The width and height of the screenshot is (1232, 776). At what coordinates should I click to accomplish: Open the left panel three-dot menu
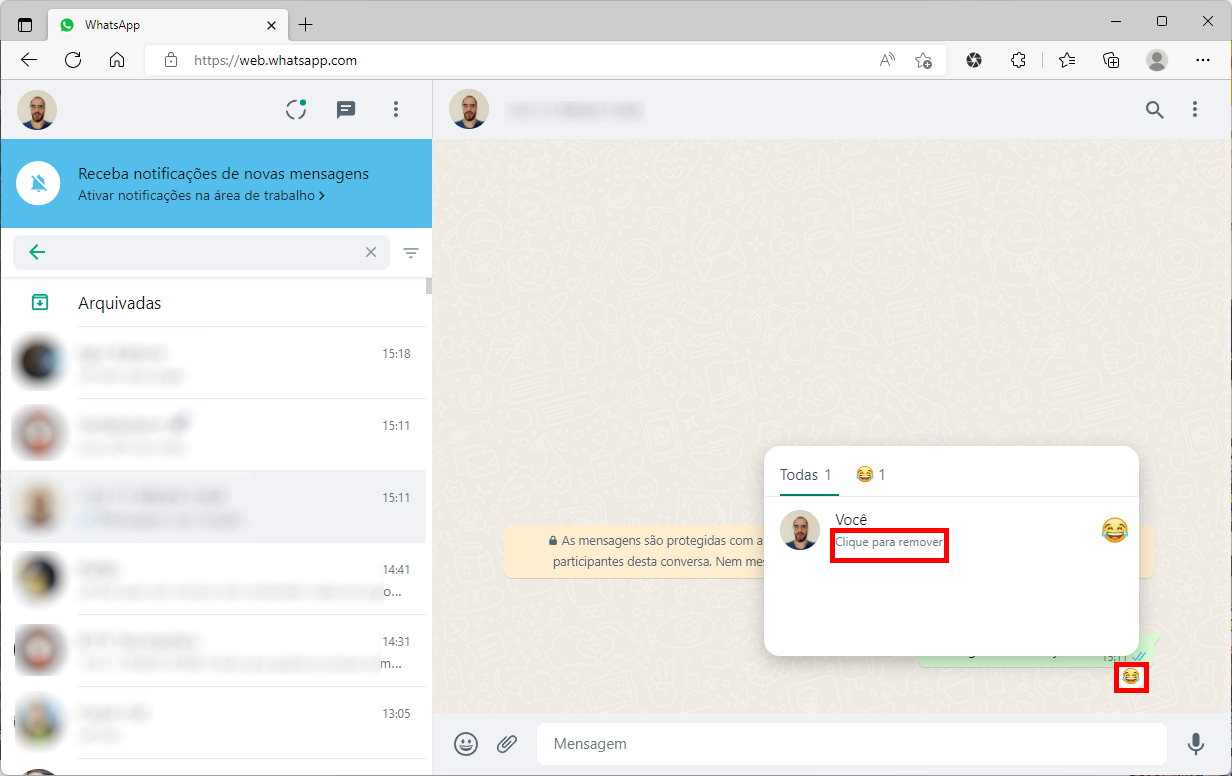396,110
